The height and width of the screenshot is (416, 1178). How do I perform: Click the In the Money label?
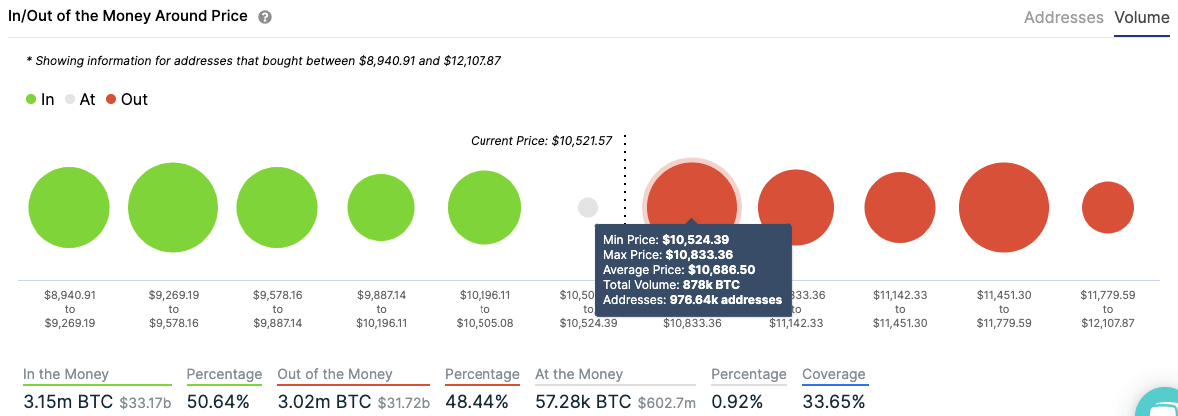click(x=66, y=374)
